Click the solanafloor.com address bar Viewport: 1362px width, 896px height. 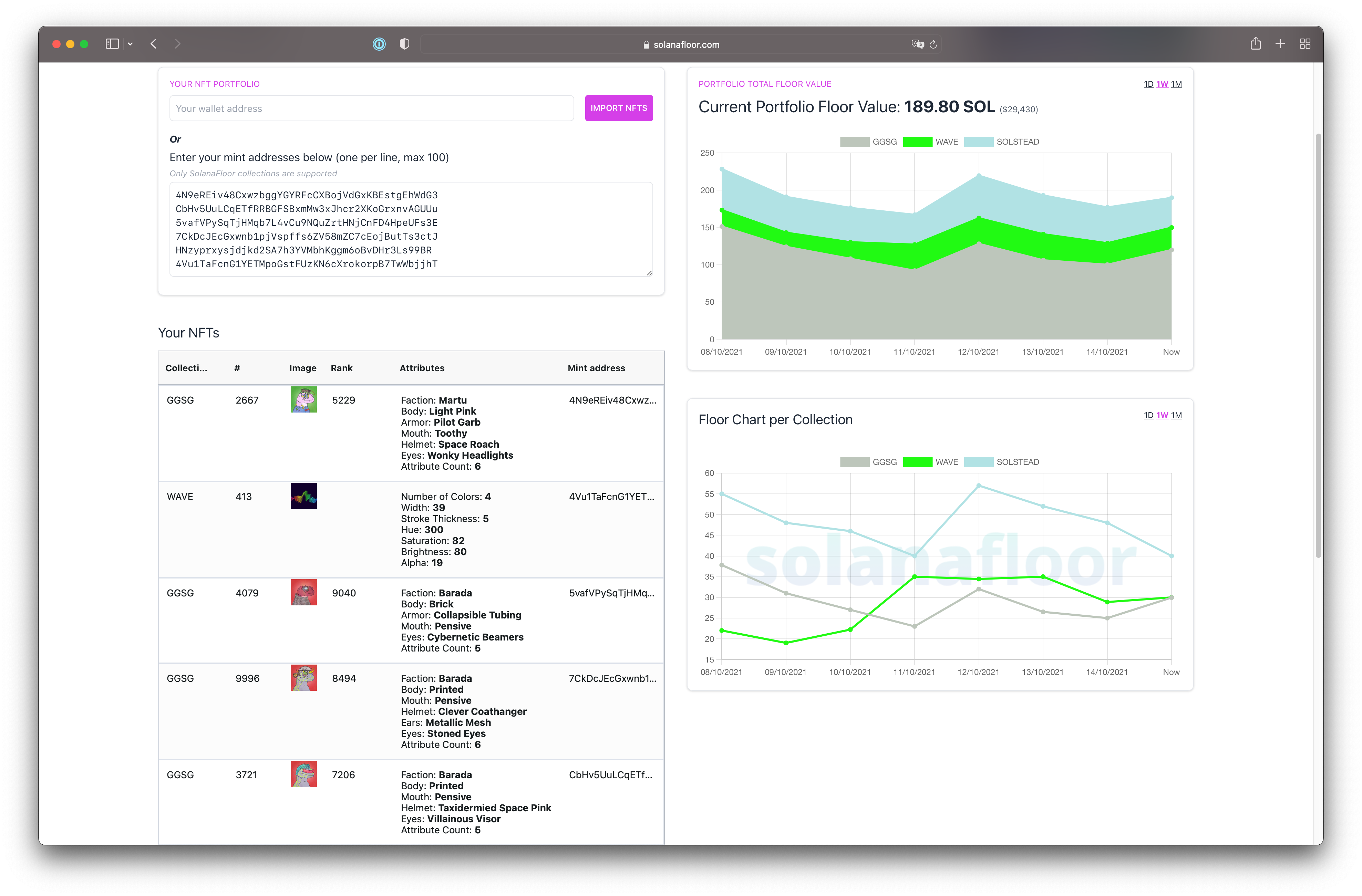pos(681,45)
